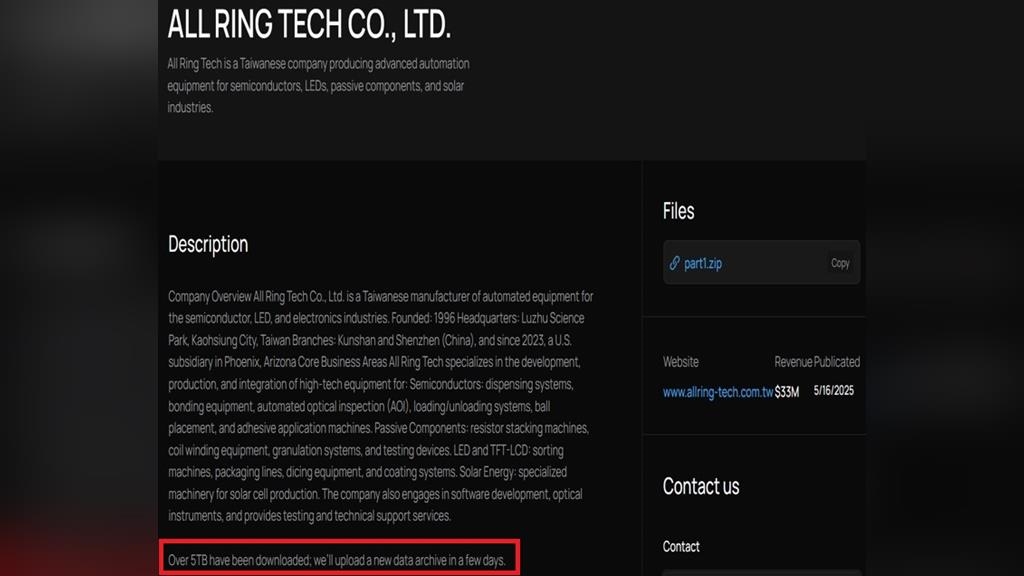Image resolution: width=1024 pixels, height=576 pixels.
Task: Click the short company summary under the title
Action: click(318, 85)
